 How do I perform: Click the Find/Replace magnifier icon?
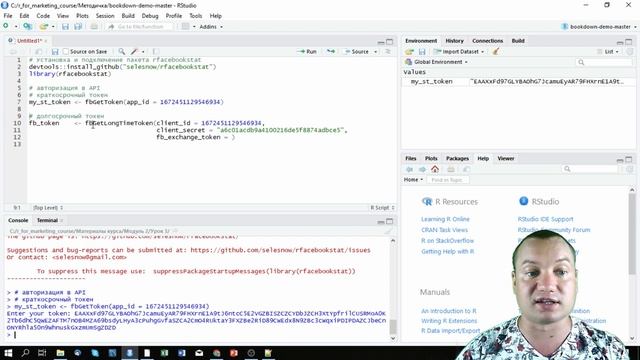(x=122, y=51)
